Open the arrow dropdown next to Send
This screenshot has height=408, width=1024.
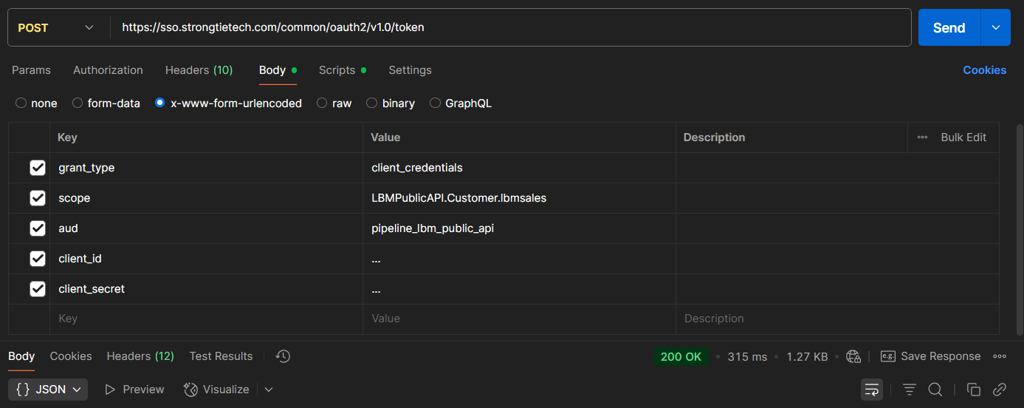[996, 28]
